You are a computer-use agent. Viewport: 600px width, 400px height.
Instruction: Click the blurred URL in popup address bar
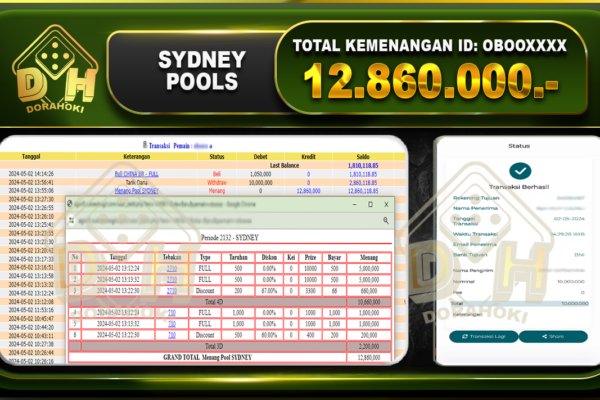click(x=165, y=221)
